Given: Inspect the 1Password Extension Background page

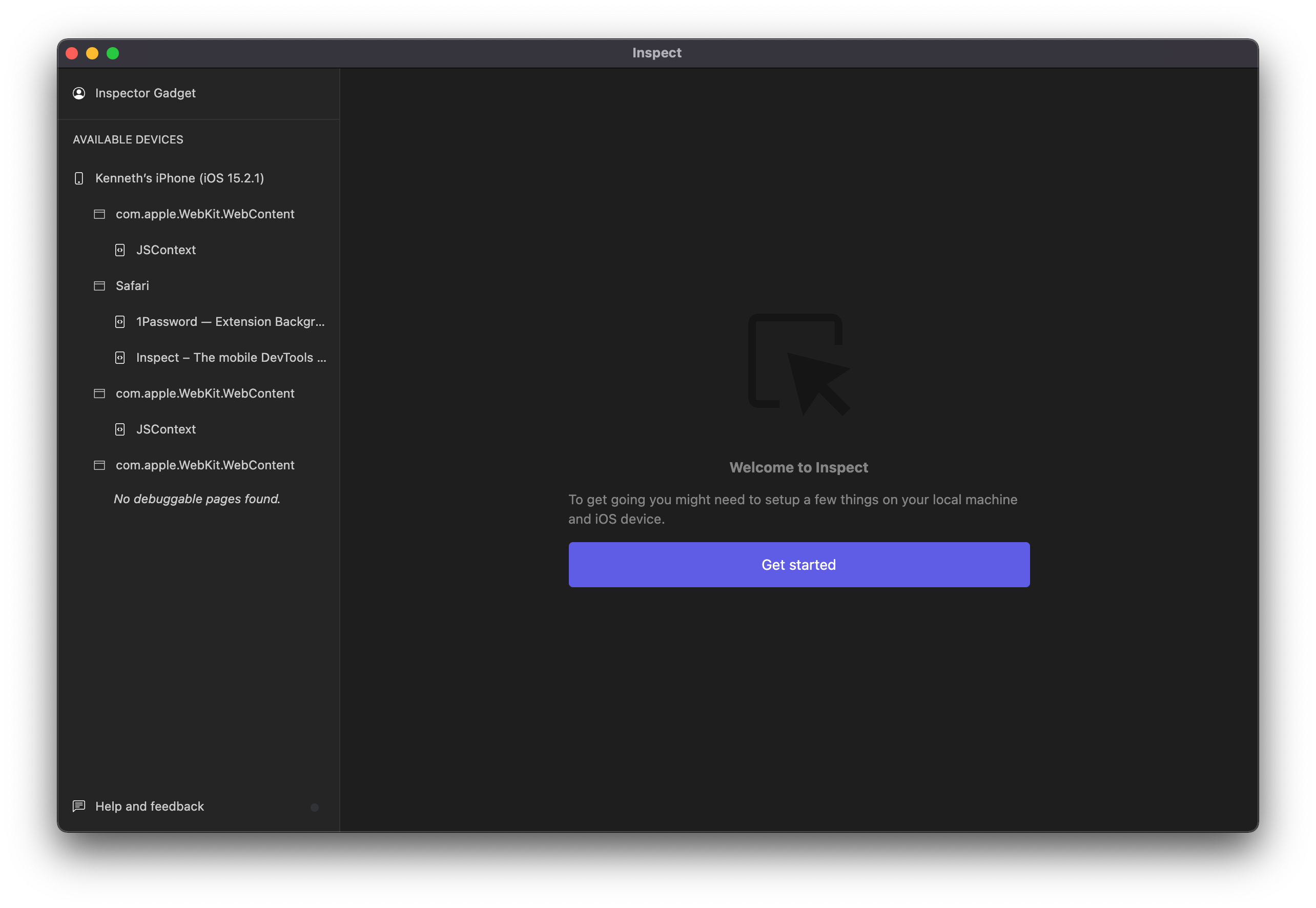Looking at the screenshot, I should pos(230,322).
